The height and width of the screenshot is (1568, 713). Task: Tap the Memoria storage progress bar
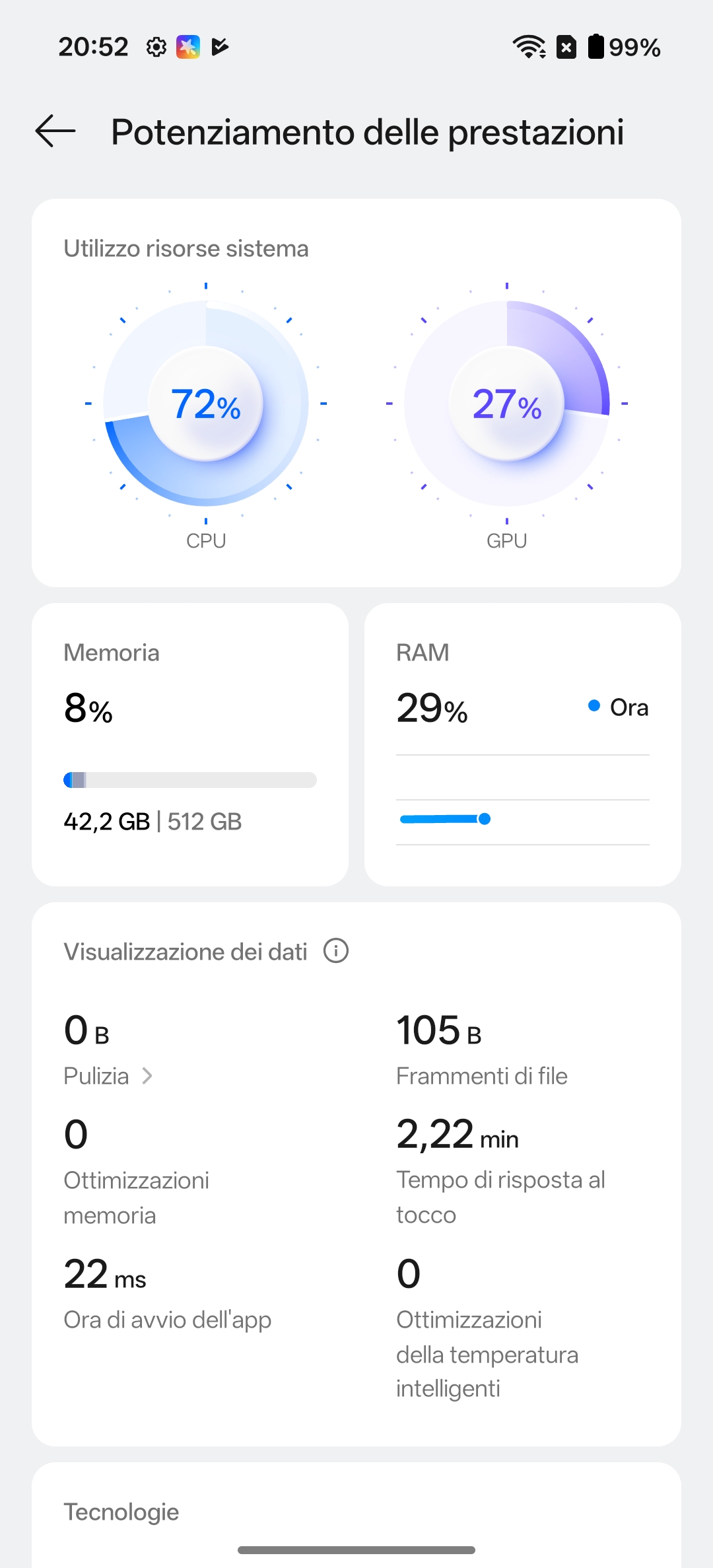[x=190, y=780]
